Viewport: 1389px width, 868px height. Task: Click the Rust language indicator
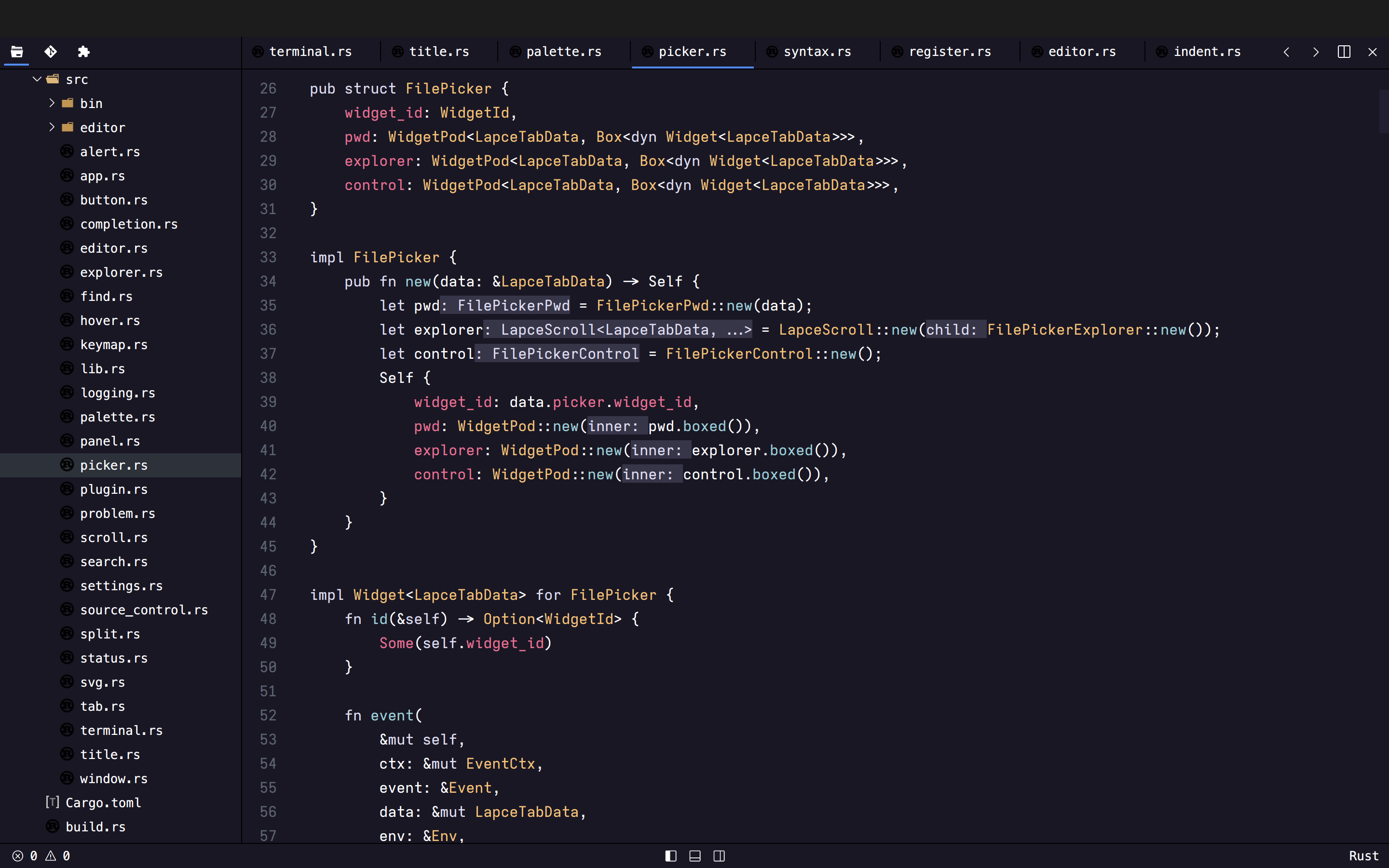(x=1363, y=856)
